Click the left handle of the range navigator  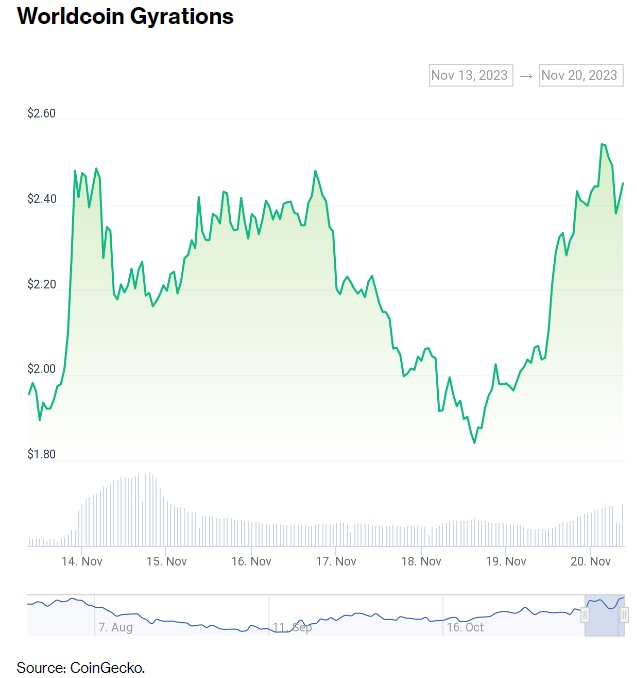585,616
